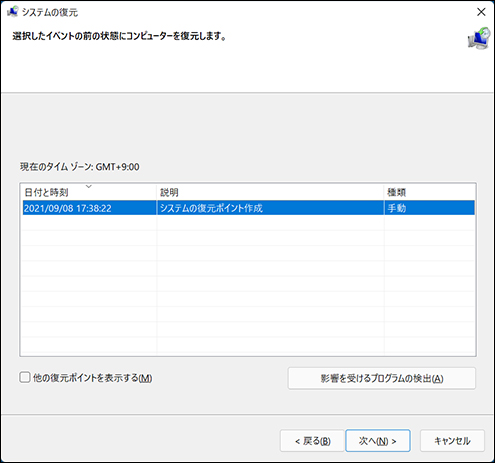Click the 現在のタイムゾーン GMT+9:00 label
Image resolution: width=495 pixels, height=463 pixels.
79,167
